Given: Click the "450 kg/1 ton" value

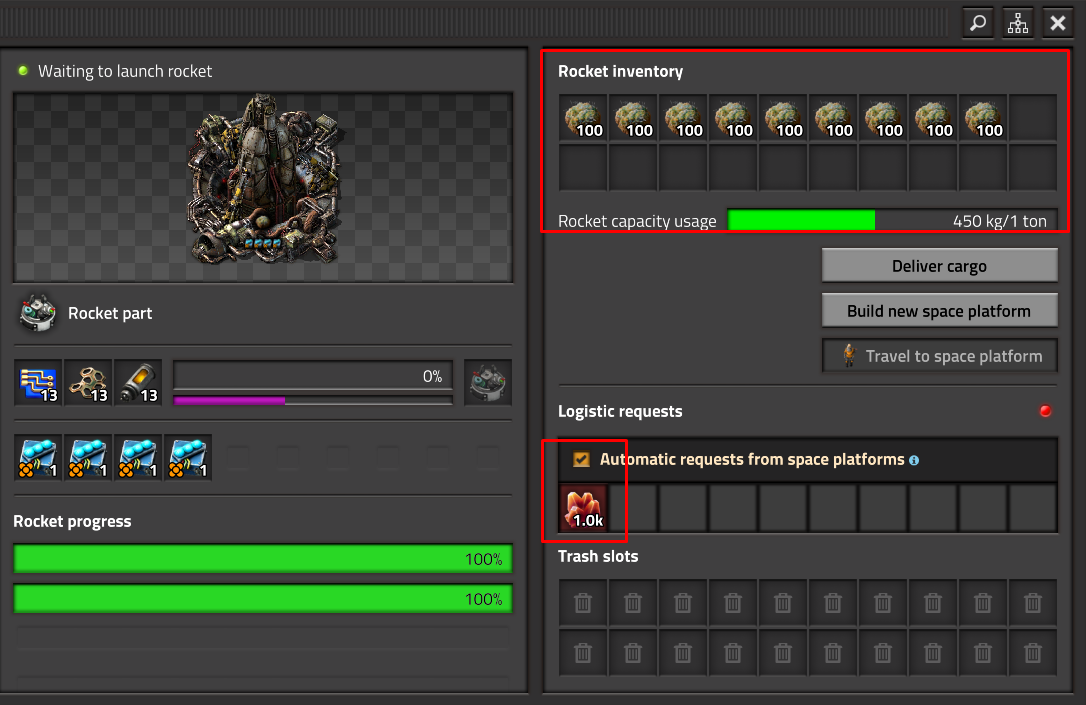Looking at the screenshot, I should [999, 221].
